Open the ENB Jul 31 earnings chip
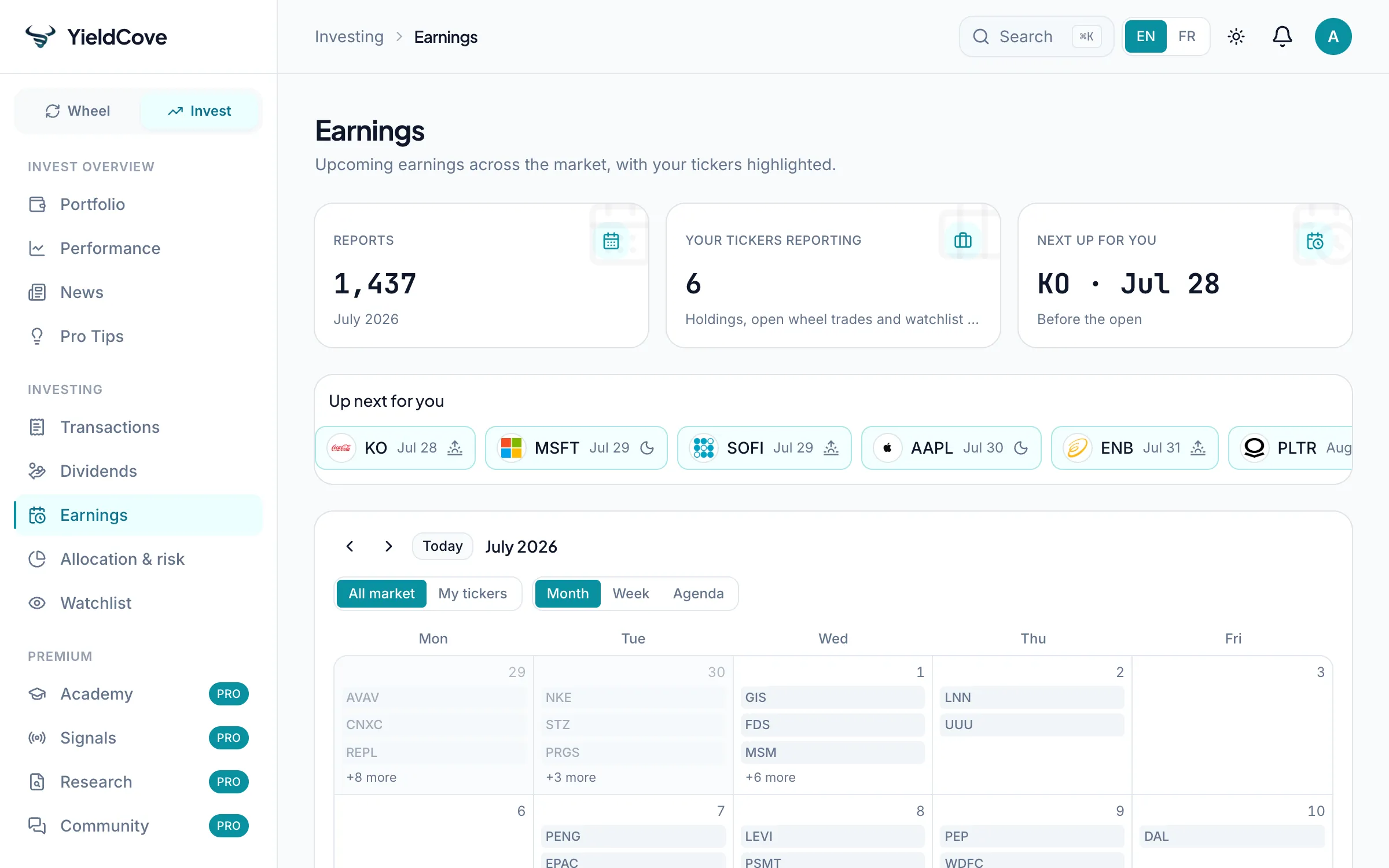This screenshot has height=868, width=1389. coord(1134,448)
